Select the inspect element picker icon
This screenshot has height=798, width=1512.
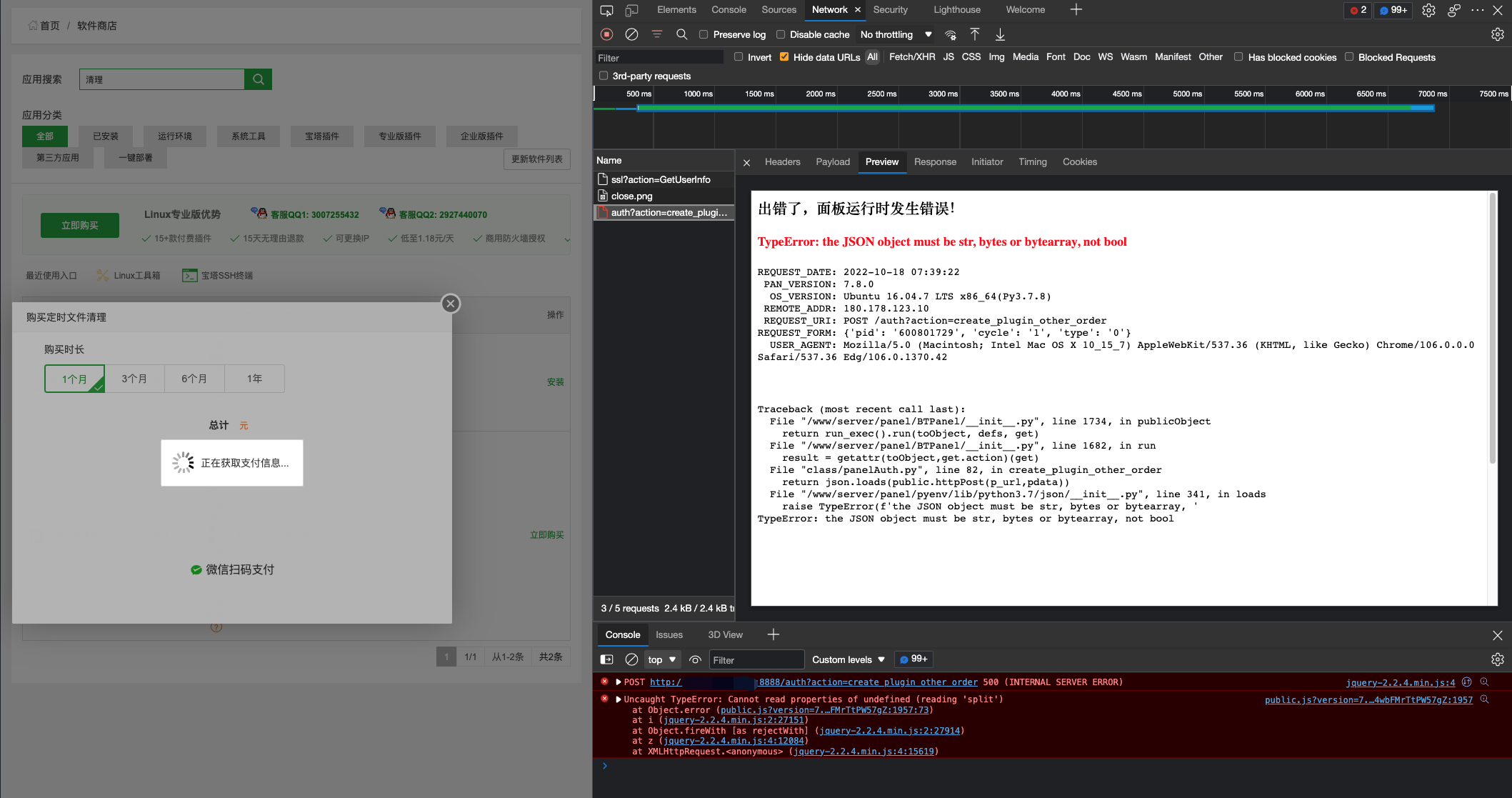(x=606, y=10)
